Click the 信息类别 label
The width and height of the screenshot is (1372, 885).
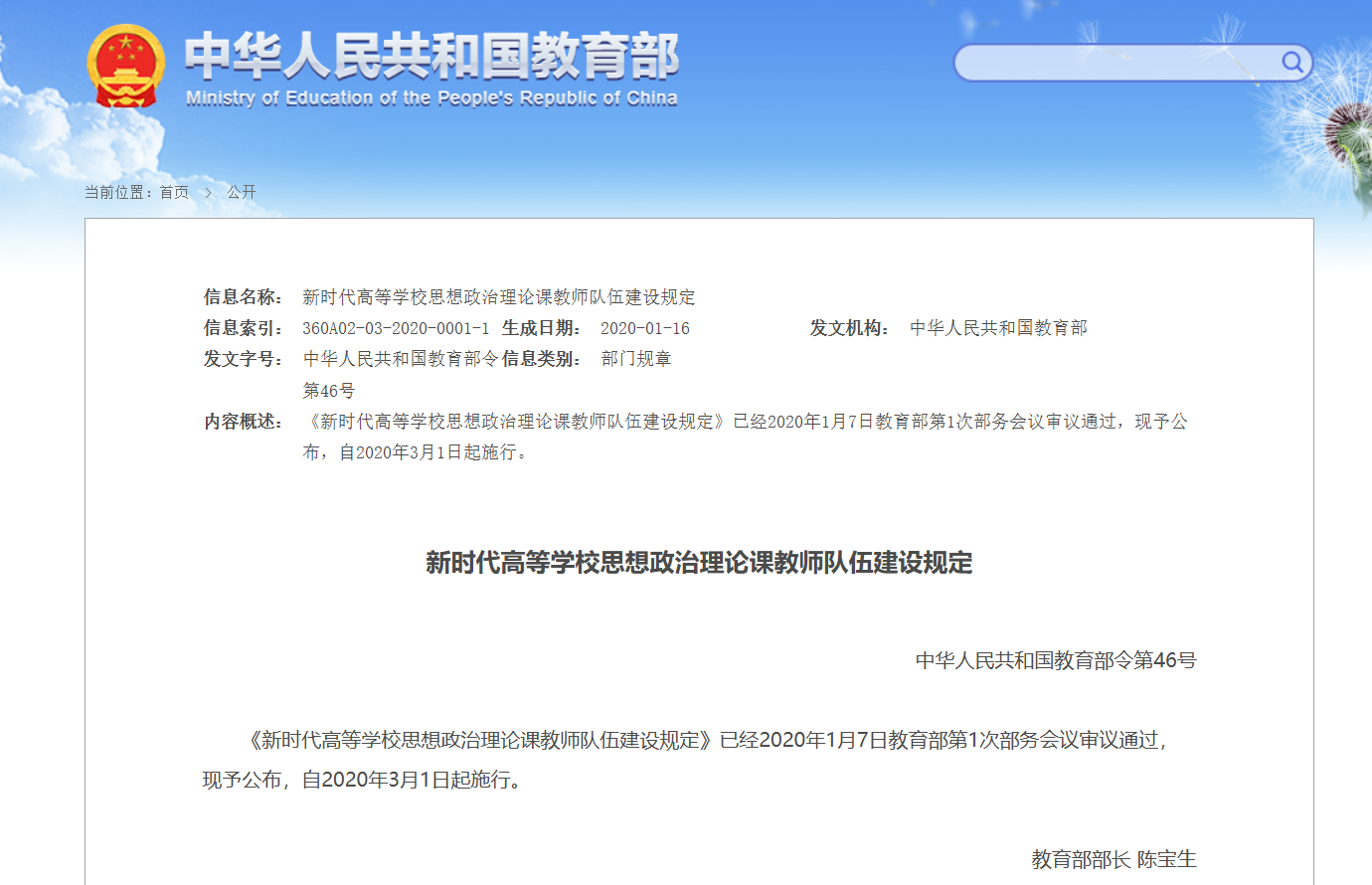pyautogui.click(x=542, y=359)
